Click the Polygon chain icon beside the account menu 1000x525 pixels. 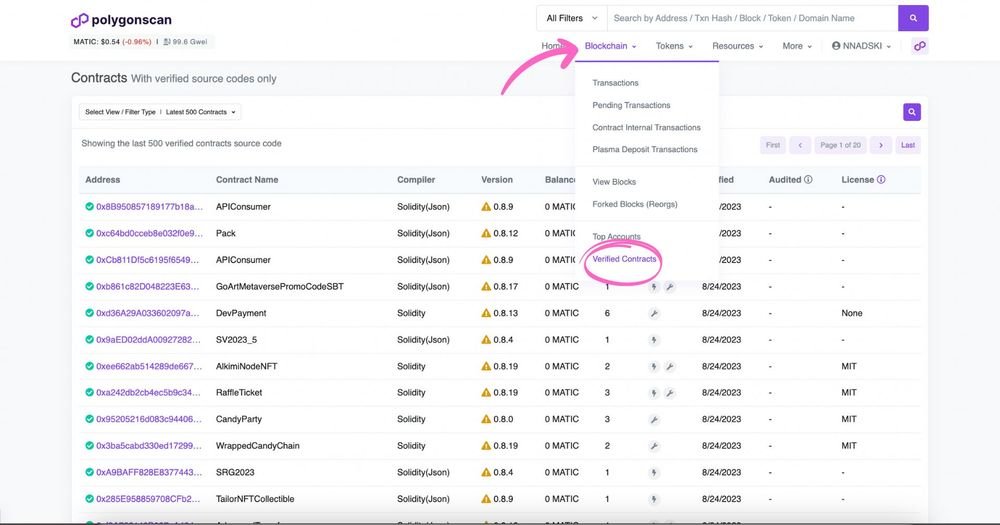(919, 46)
